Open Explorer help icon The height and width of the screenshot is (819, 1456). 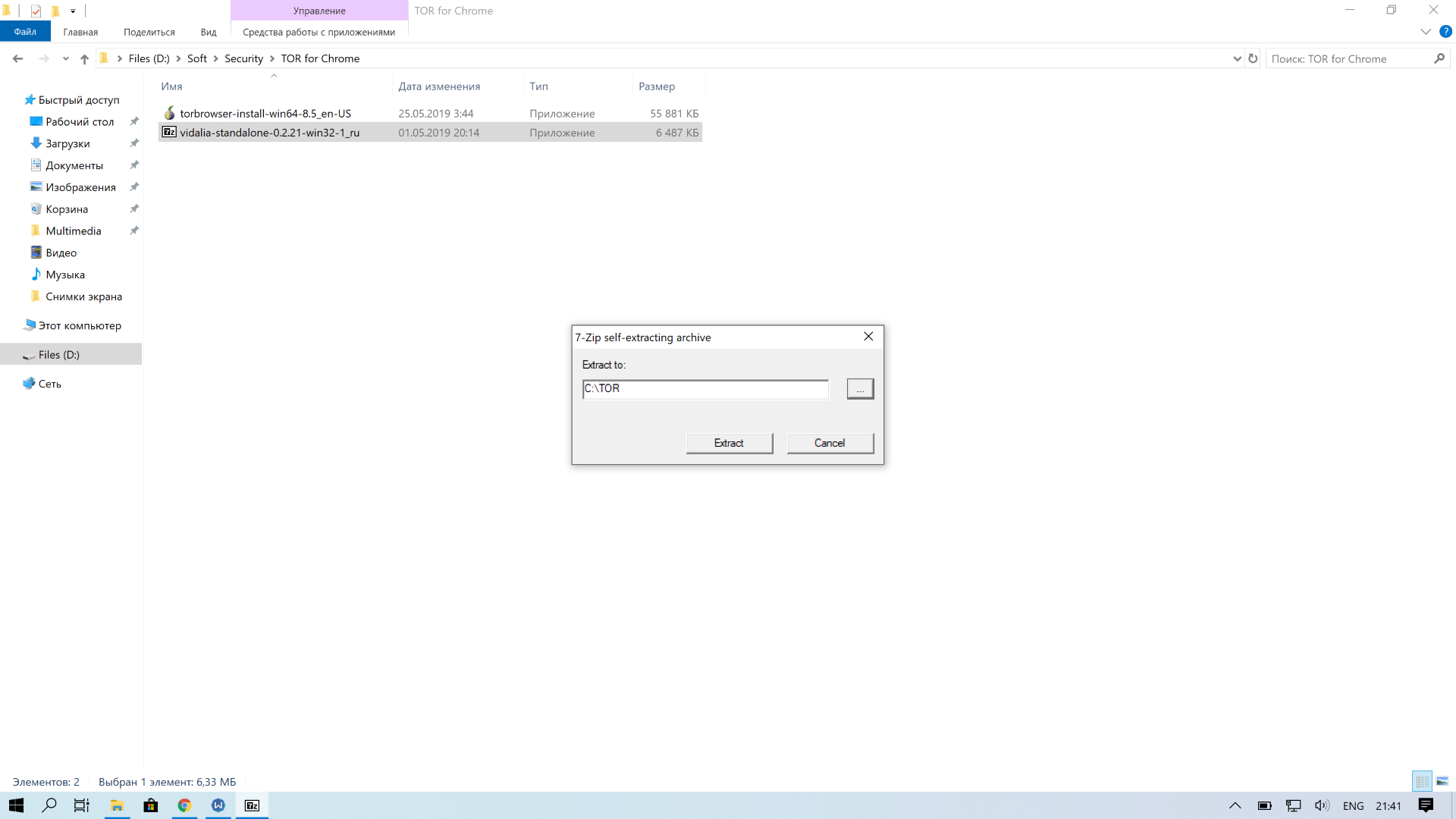point(1445,32)
